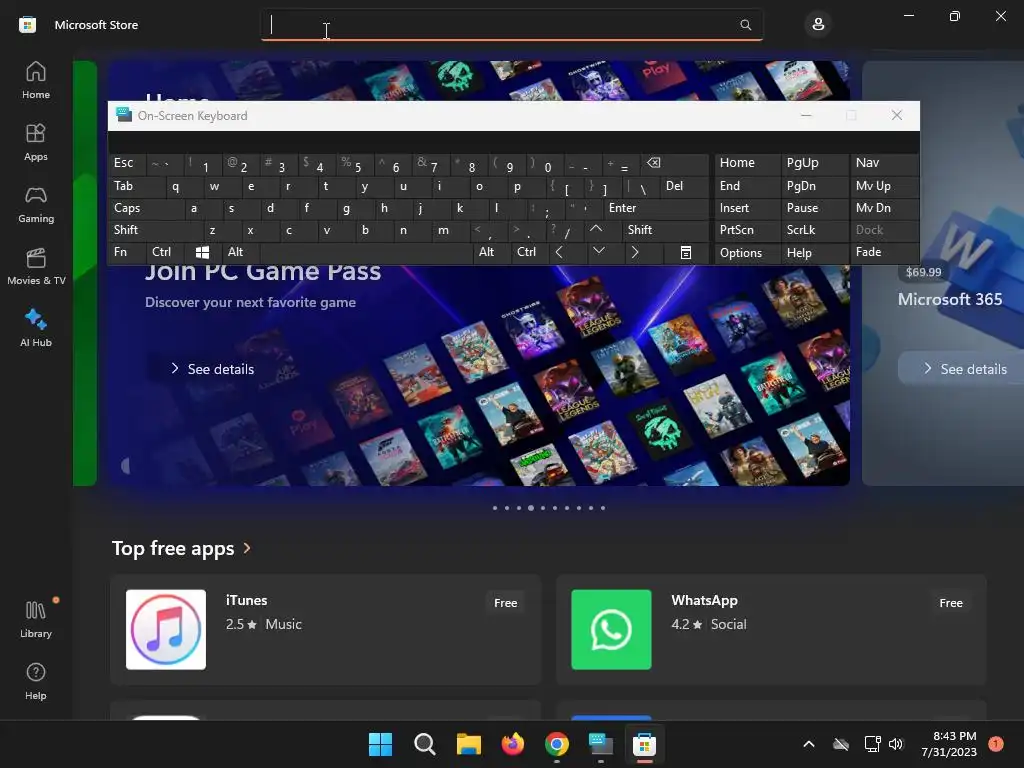Click the Insert key on keyboard
Viewport: 1024px width, 768px height.
click(747, 208)
